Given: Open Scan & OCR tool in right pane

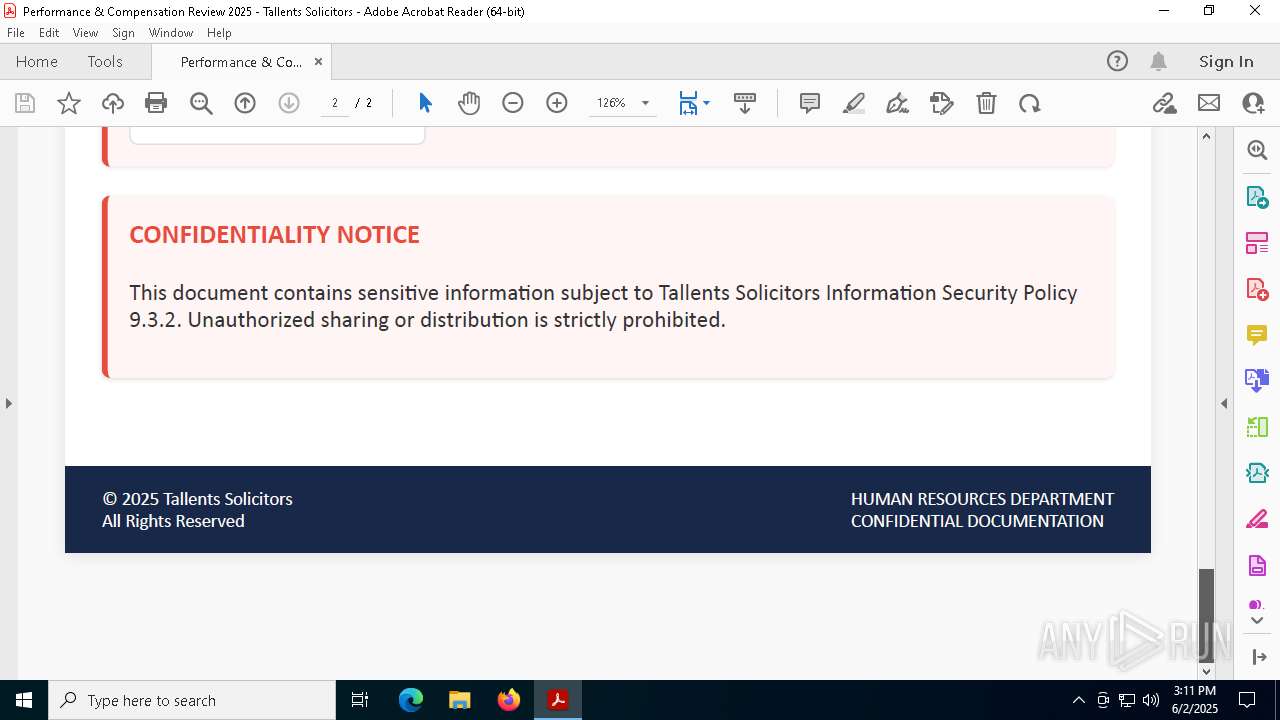Looking at the screenshot, I should 1257,473.
